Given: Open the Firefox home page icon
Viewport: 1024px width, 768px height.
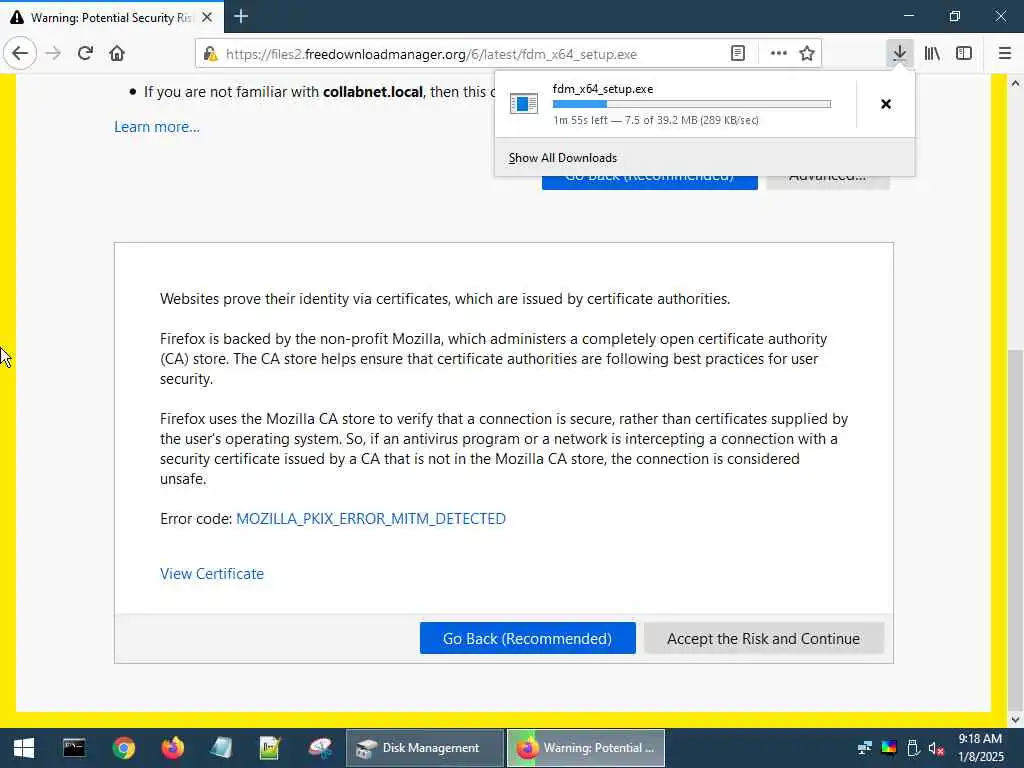Looking at the screenshot, I should pyautogui.click(x=117, y=54).
